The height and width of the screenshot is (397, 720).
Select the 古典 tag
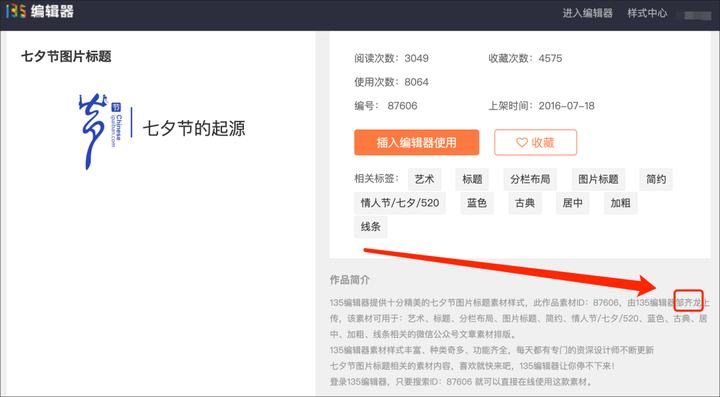pos(525,203)
